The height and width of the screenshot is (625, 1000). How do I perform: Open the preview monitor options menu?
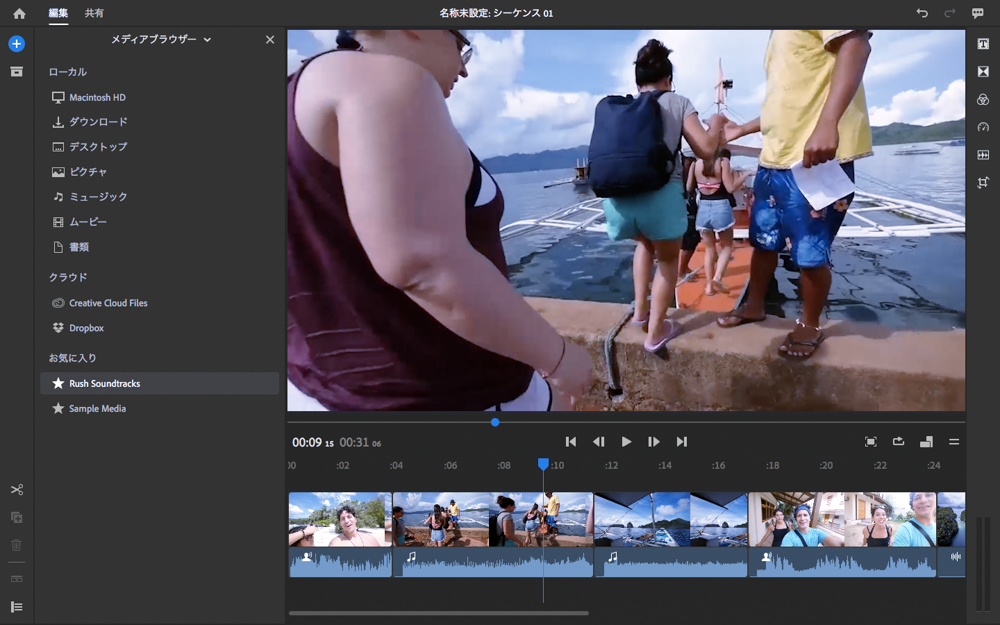pos(954,442)
